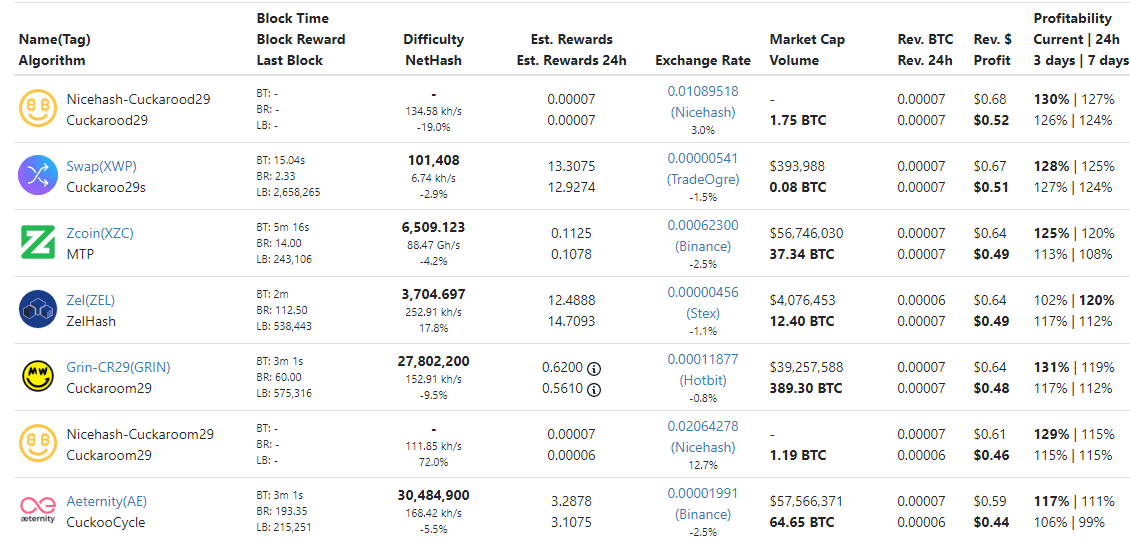Click the Nicehash-Cuckarood29 name text

click(x=138, y=99)
